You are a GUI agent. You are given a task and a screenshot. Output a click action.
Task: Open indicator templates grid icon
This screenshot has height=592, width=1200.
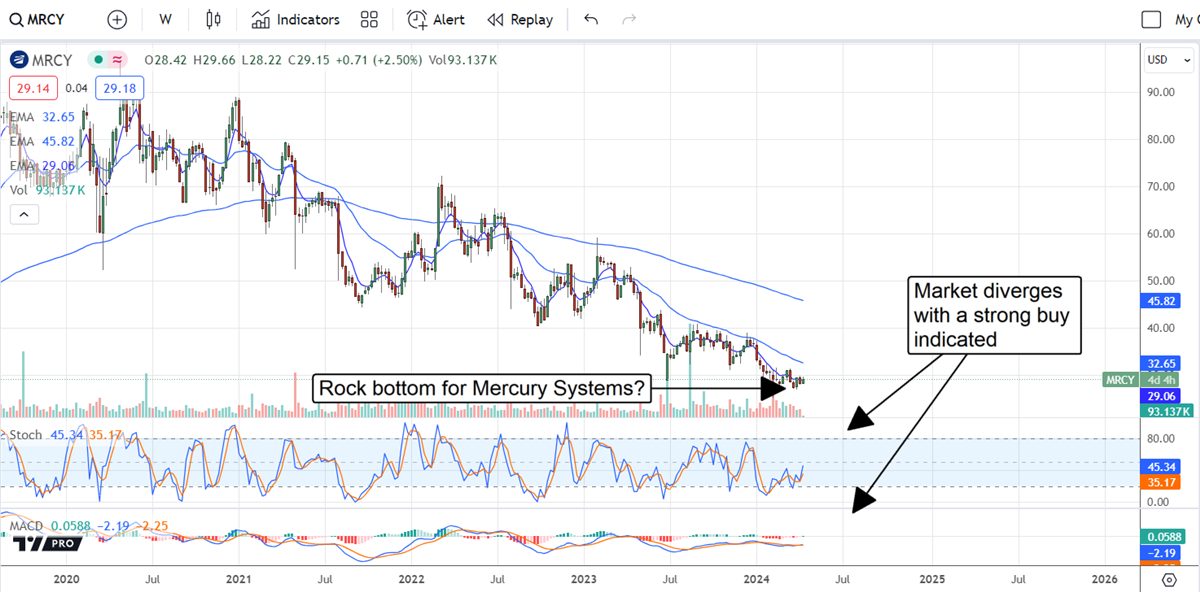point(369,19)
